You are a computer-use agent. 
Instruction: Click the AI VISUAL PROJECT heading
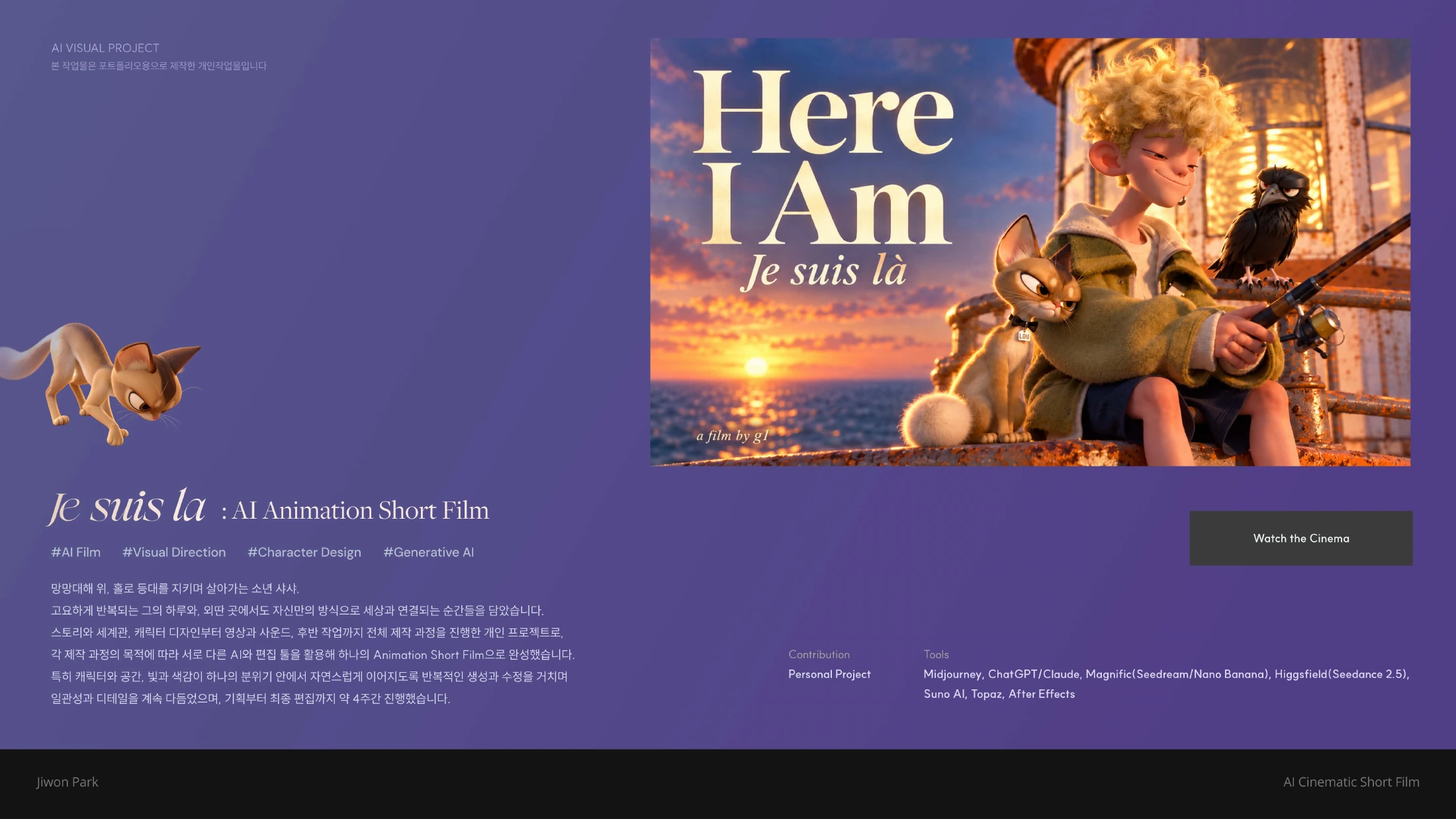click(x=105, y=48)
